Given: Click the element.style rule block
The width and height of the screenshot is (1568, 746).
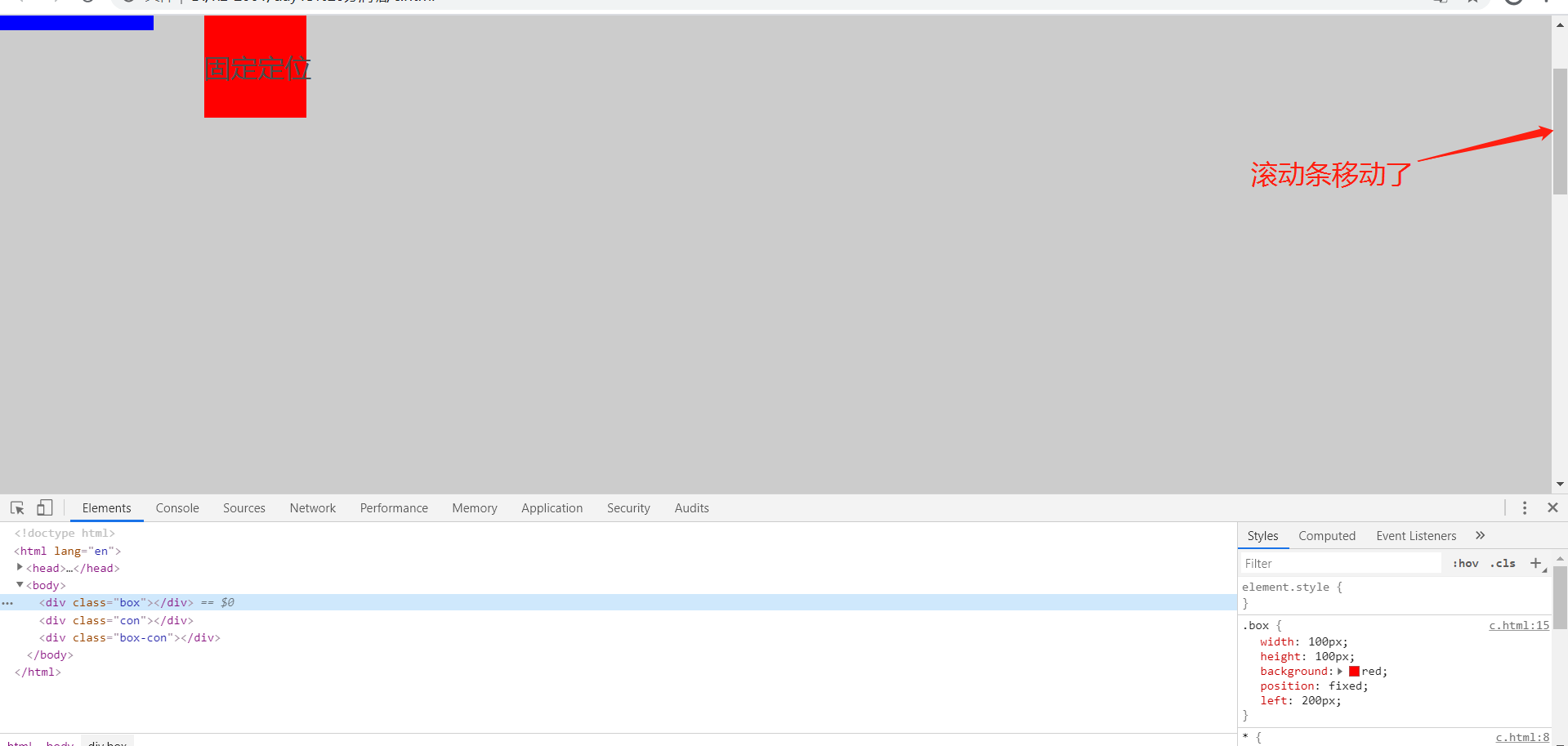Looking at the screenshot, I should [1394, 595].
